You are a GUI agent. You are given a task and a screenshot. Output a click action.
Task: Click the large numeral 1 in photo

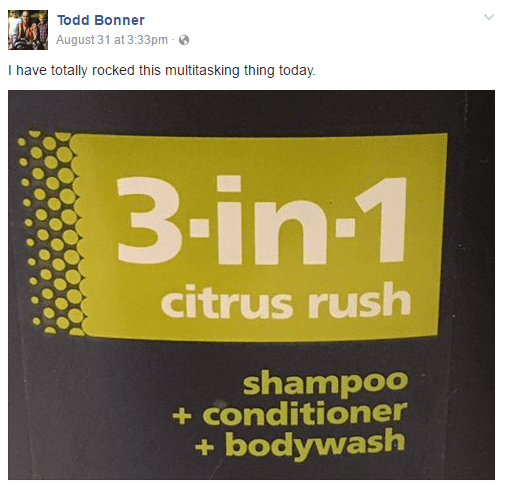(x=383, y=220)
